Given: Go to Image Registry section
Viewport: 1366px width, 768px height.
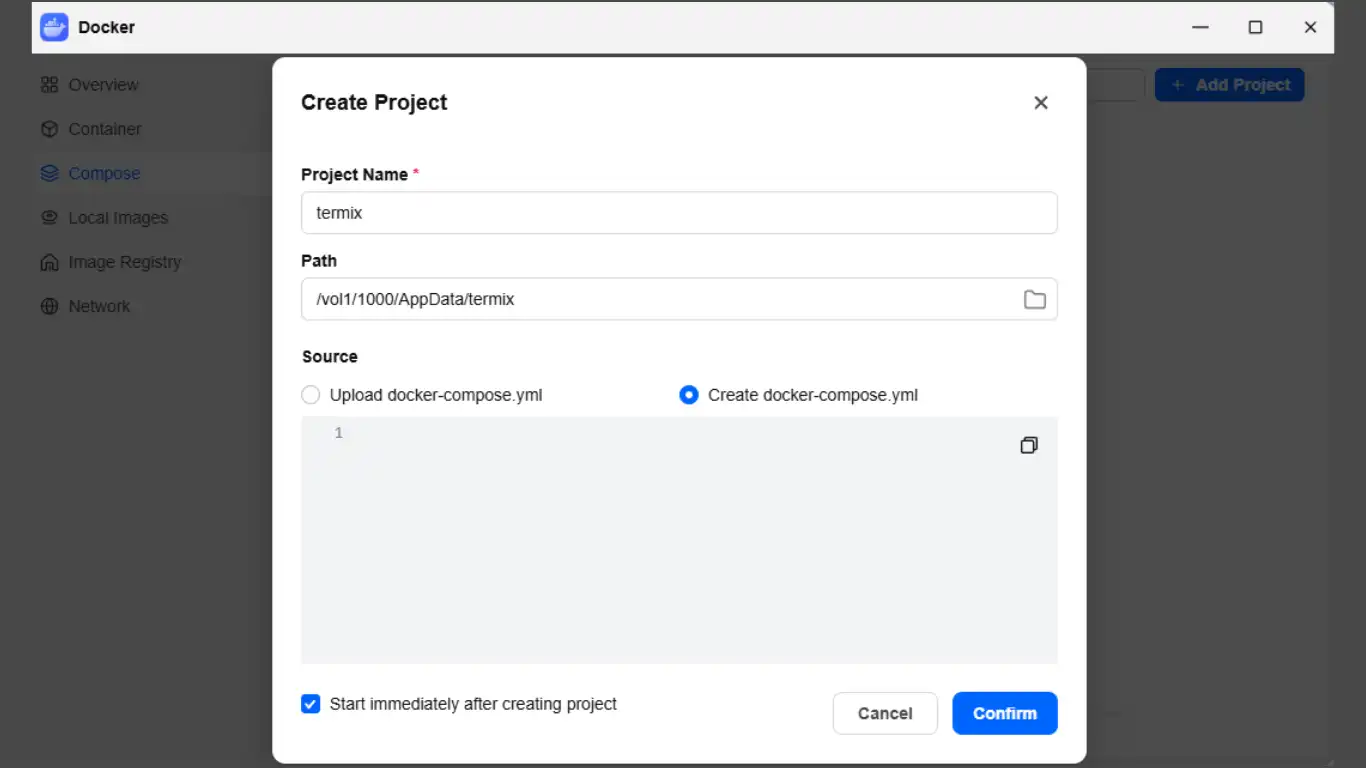Looking at the screenshot, I should click(x=125, y=262).
